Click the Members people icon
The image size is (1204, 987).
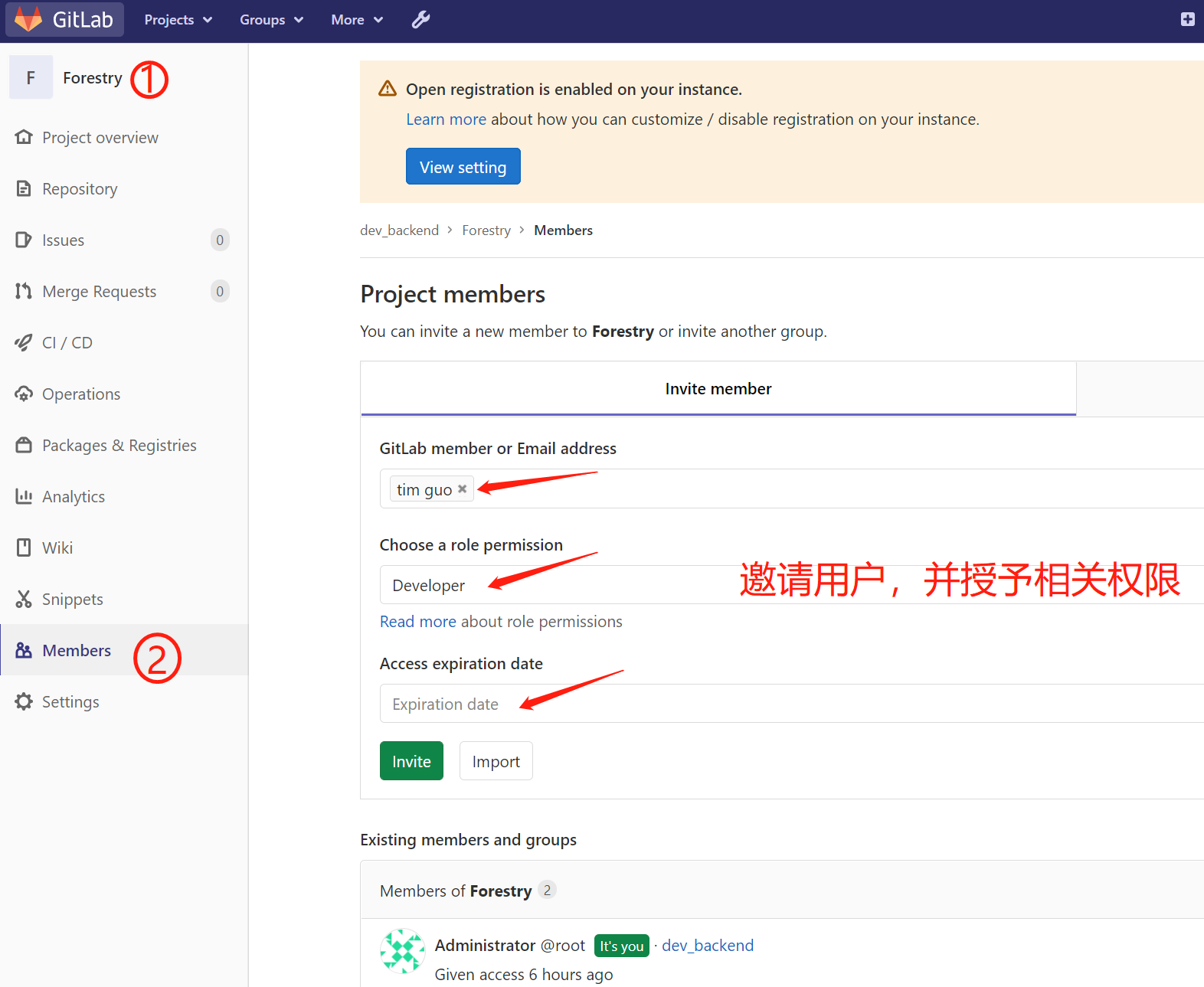24,650
